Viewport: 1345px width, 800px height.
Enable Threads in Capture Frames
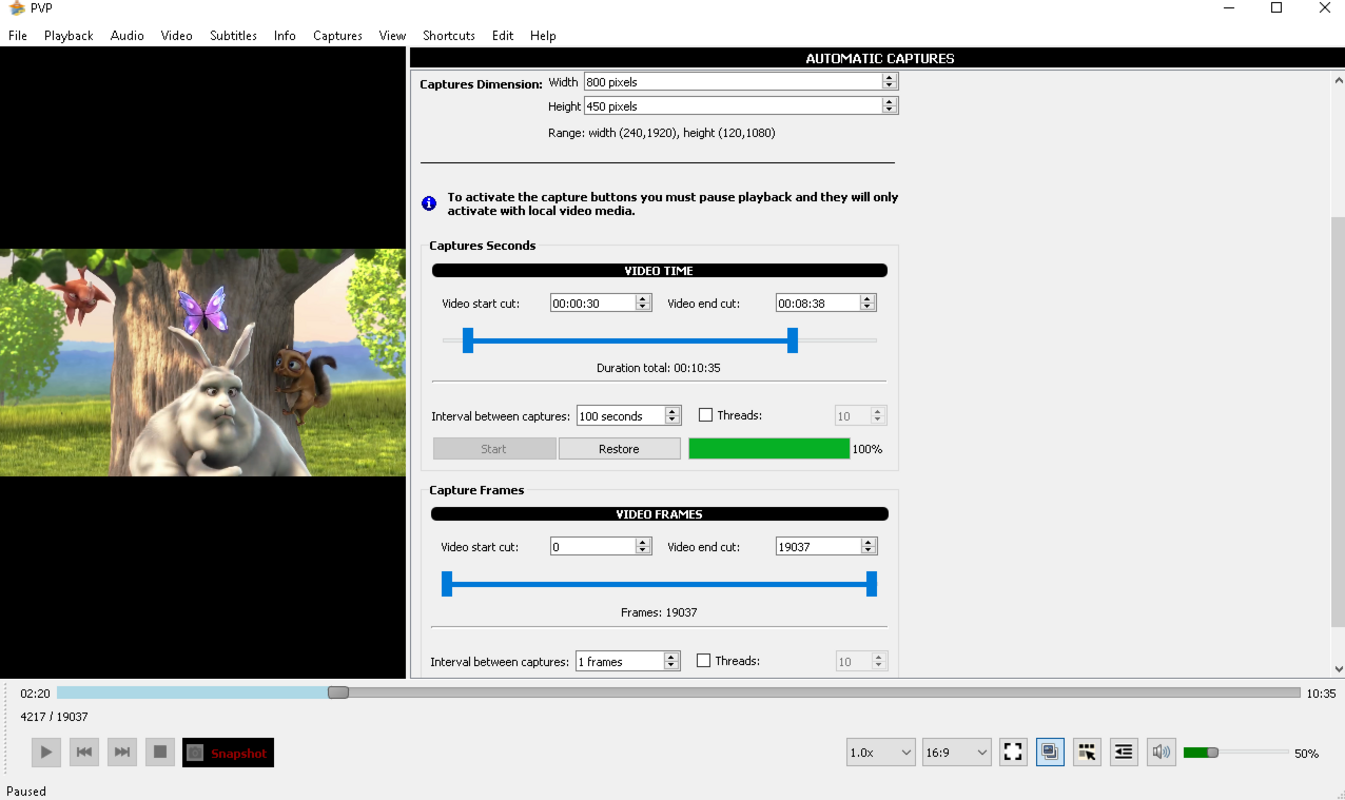703,661
